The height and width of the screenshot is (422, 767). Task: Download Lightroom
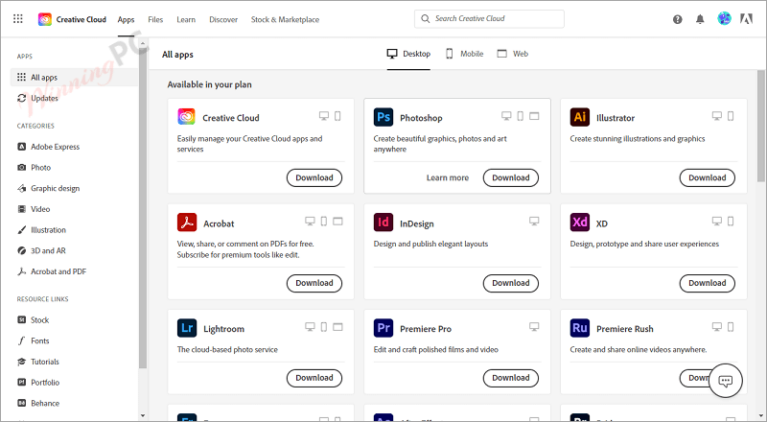click(314, 378)
